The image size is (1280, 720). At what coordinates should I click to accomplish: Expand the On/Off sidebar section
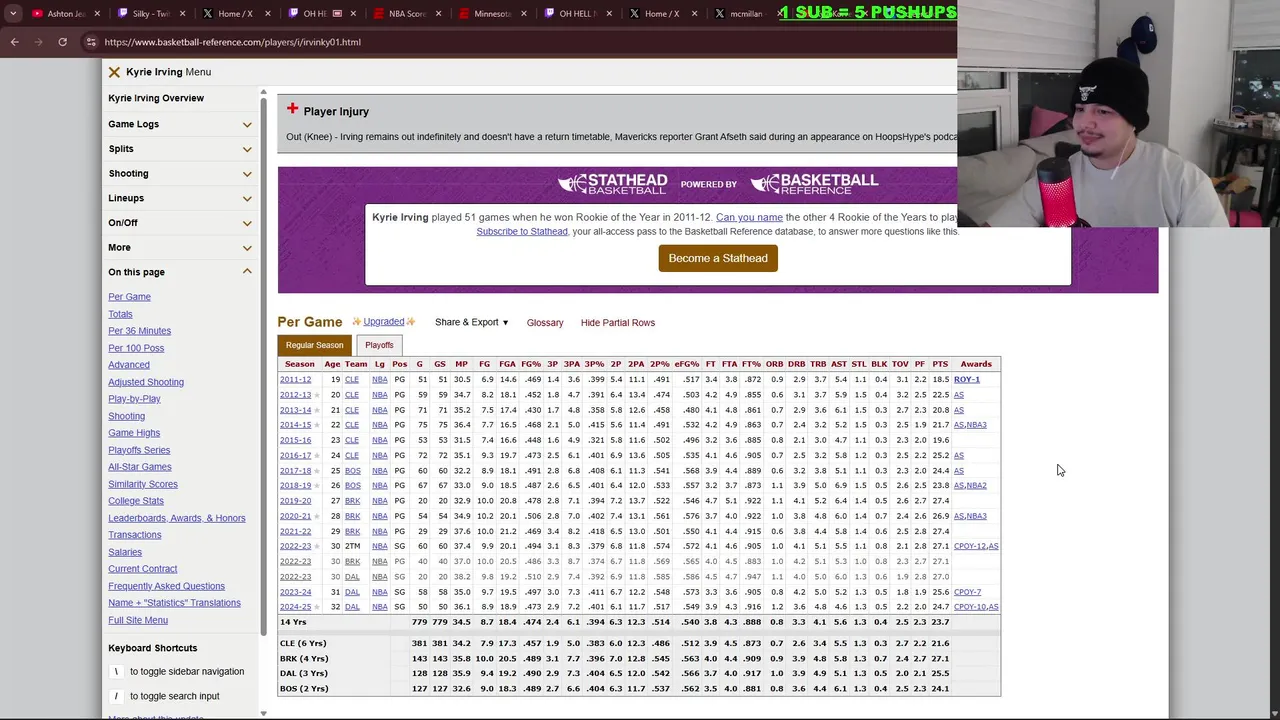[247, 223]
